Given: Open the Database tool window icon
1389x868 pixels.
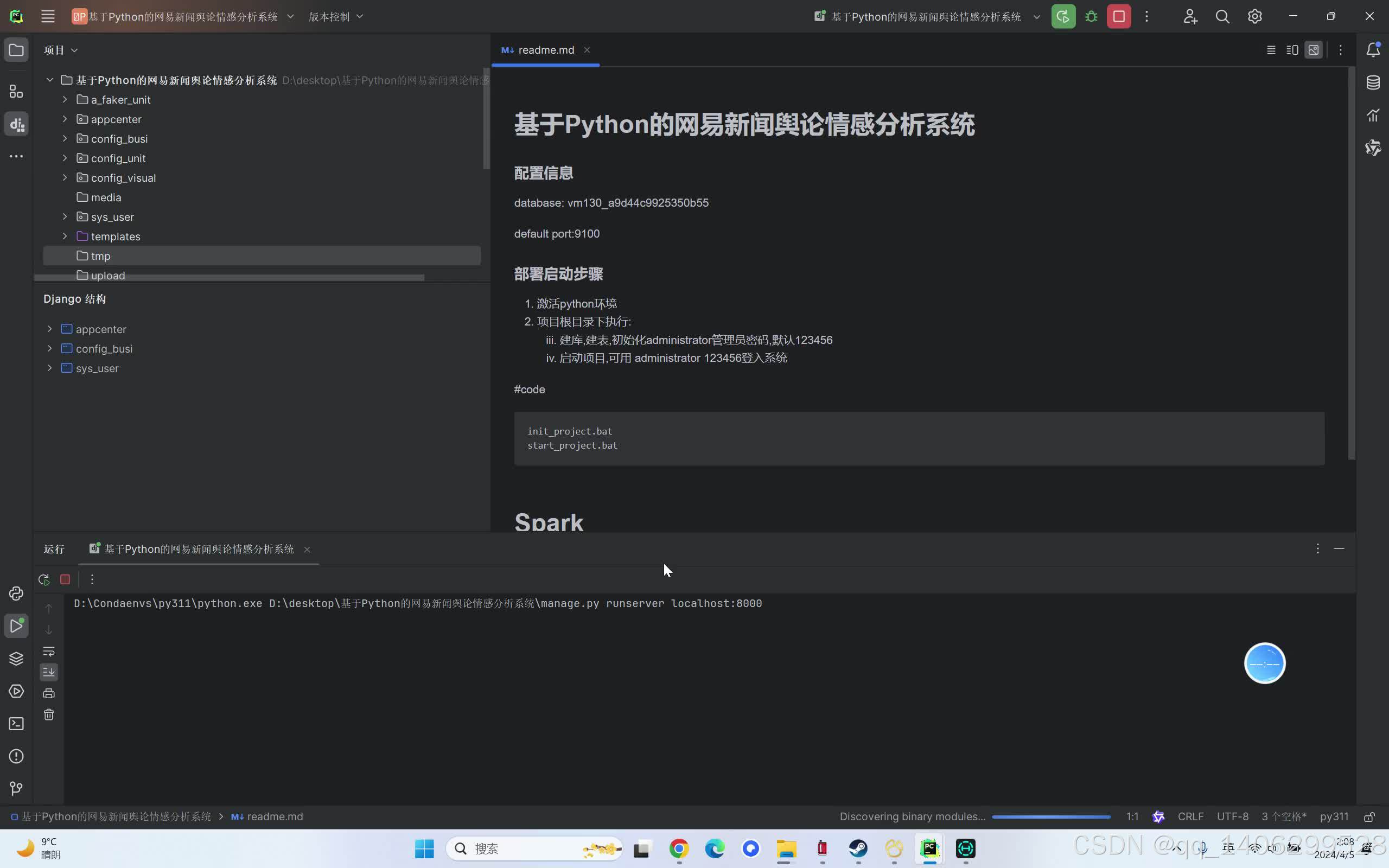Looking at the screenshot, I should [x=1372, y=82].
